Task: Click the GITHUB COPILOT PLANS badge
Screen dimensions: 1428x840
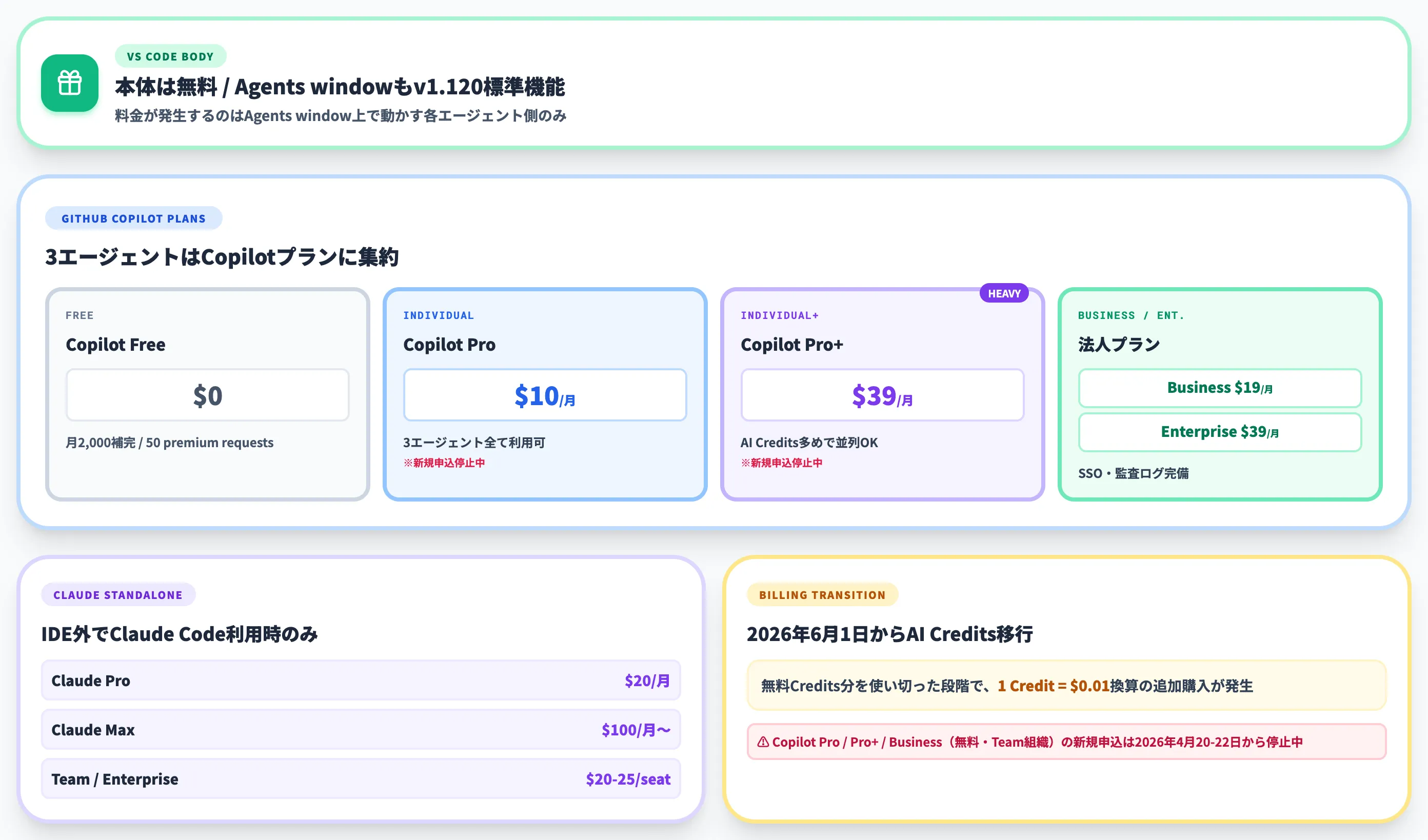Action: 134,218
